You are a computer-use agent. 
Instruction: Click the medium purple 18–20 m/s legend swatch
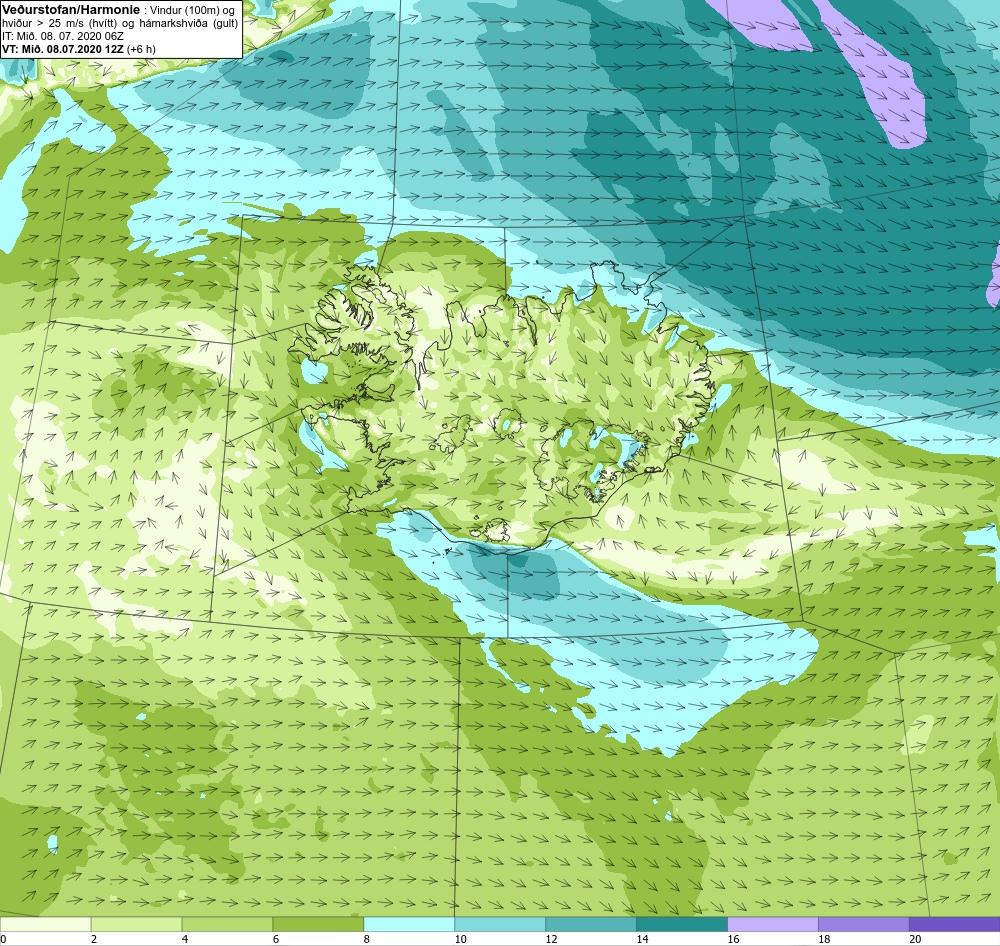[864, 924]
